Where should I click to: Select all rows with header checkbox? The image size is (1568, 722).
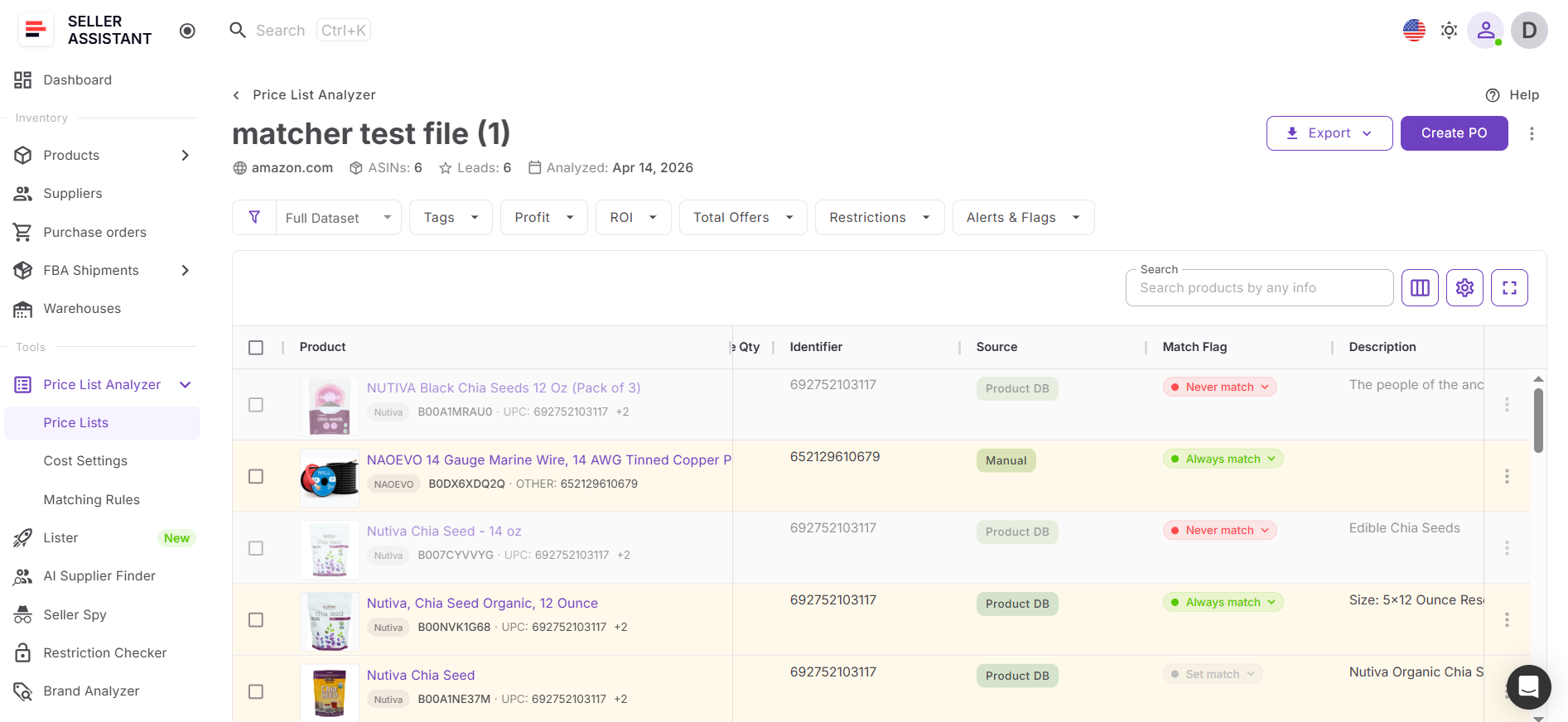[x=256, y=348]
